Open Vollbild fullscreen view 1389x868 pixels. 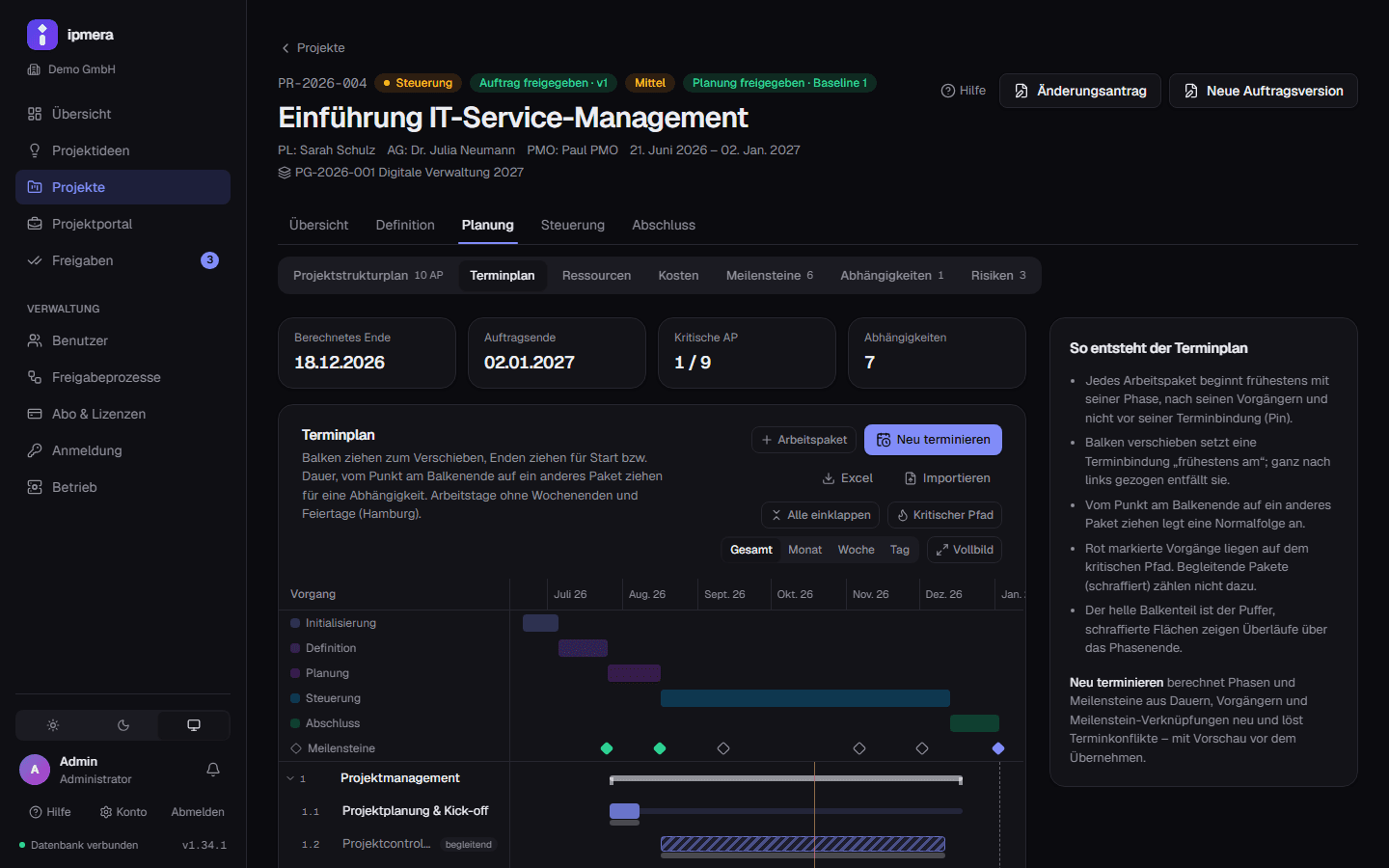[x=965, y=550]
